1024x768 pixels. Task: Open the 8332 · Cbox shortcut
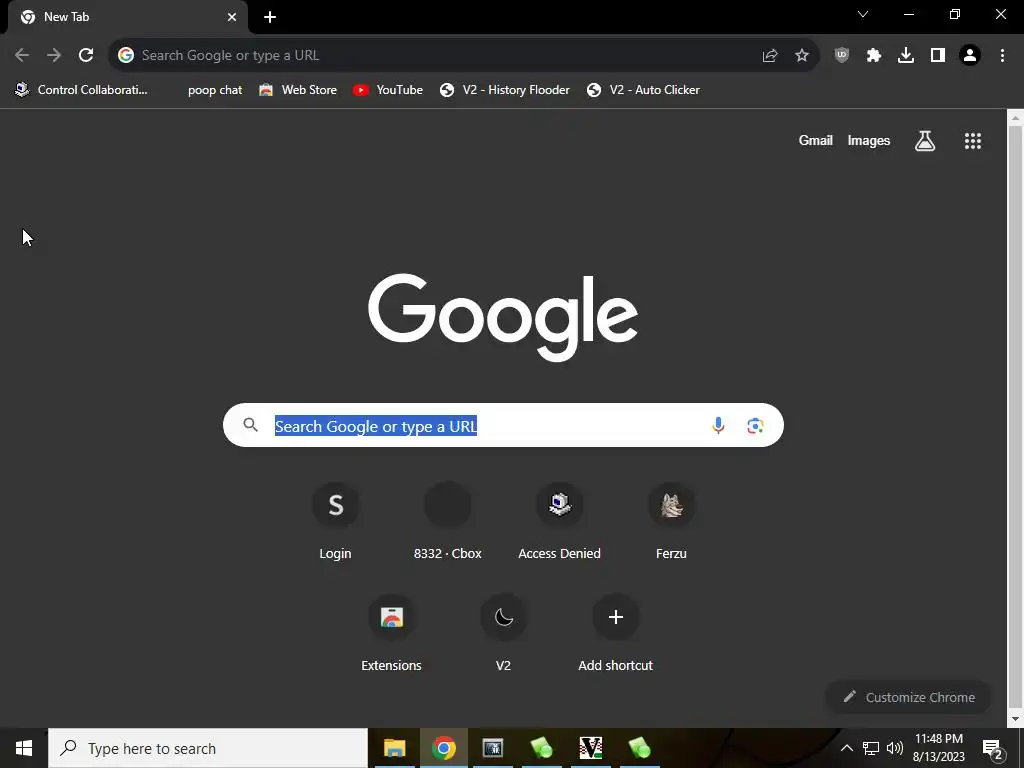pyautogui.click(x=448, y=522)
